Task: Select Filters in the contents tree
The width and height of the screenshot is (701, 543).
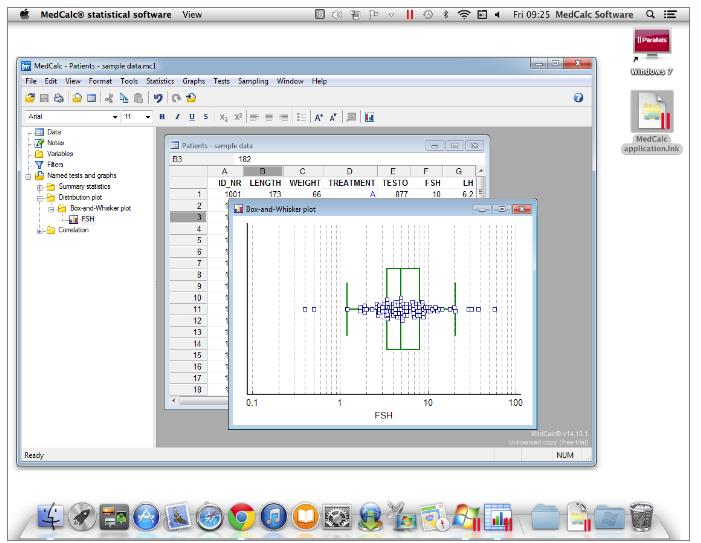Action: 55,164
